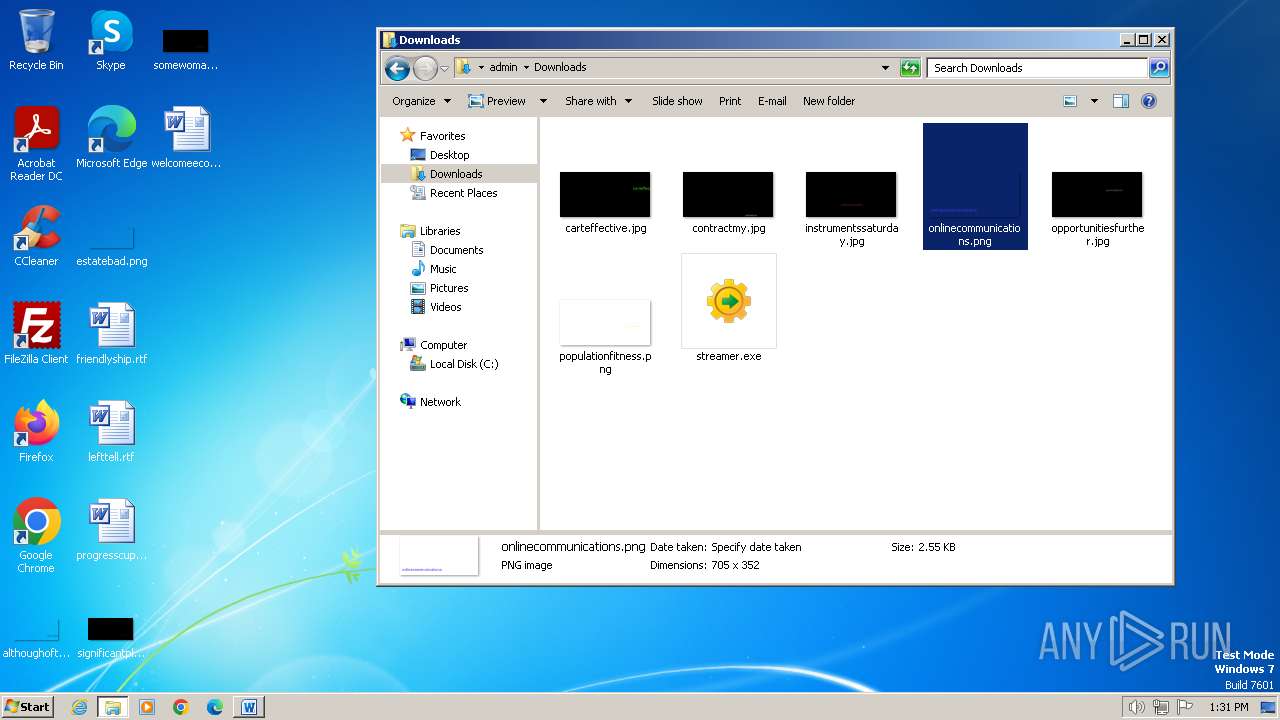Go back in Explorer navigation
The width and height of the screenshot is (1280, 720).
(397, 68)
